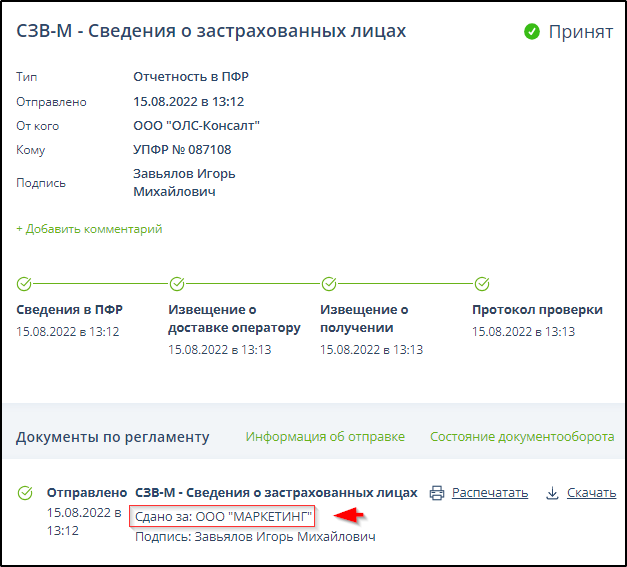Click the Сдано за: ООО "МАРКЕТИНГ" text
The width and height of the screenshot is (627, 567).
[x=223, y=517]
